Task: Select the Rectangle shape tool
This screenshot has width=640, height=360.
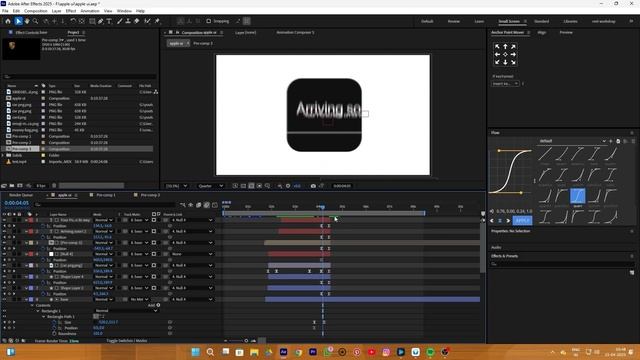Action: [x=92, y=21]
